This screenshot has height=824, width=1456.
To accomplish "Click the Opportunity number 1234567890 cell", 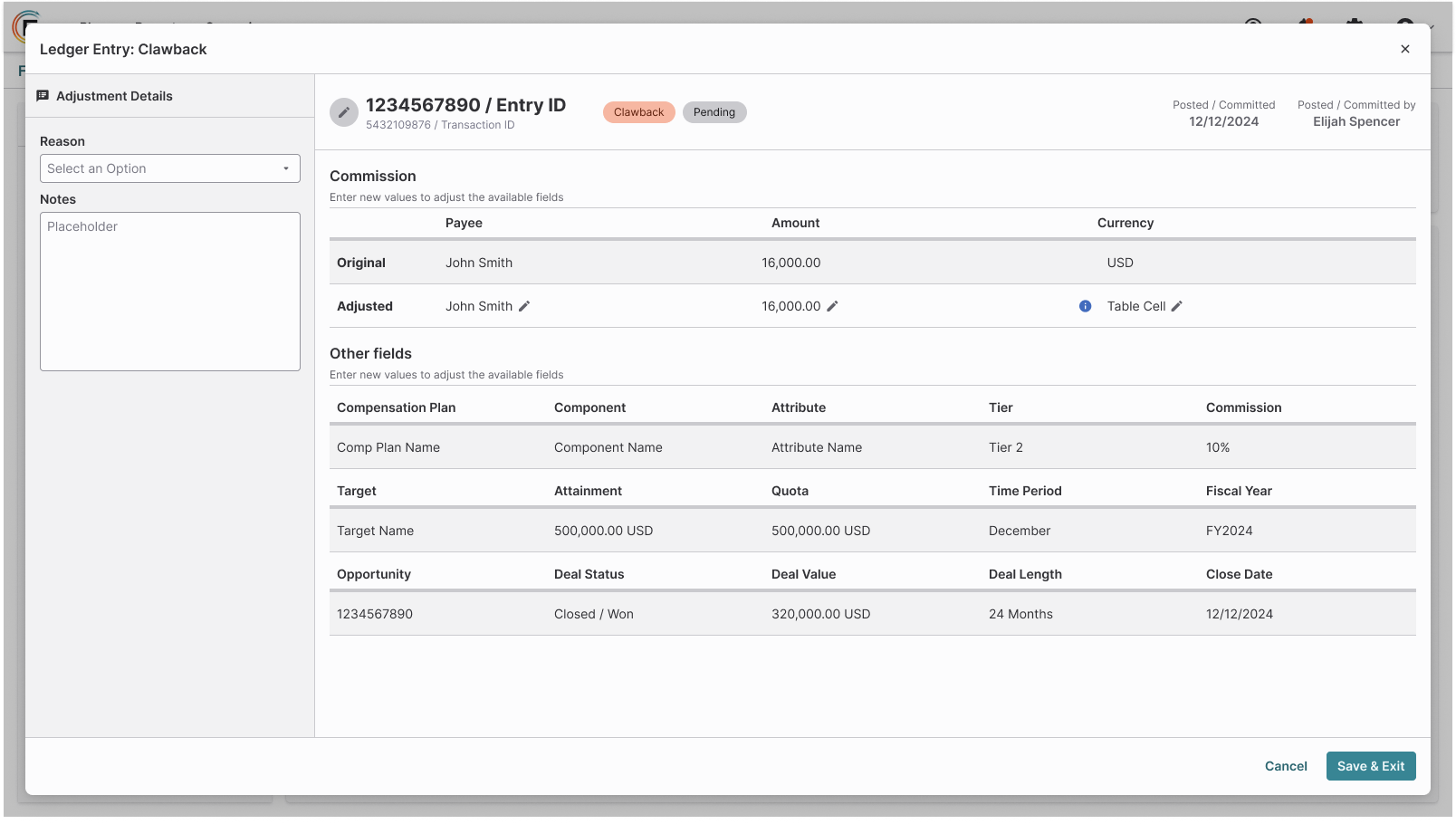I will pyautogui.click(x=375, y=614).
